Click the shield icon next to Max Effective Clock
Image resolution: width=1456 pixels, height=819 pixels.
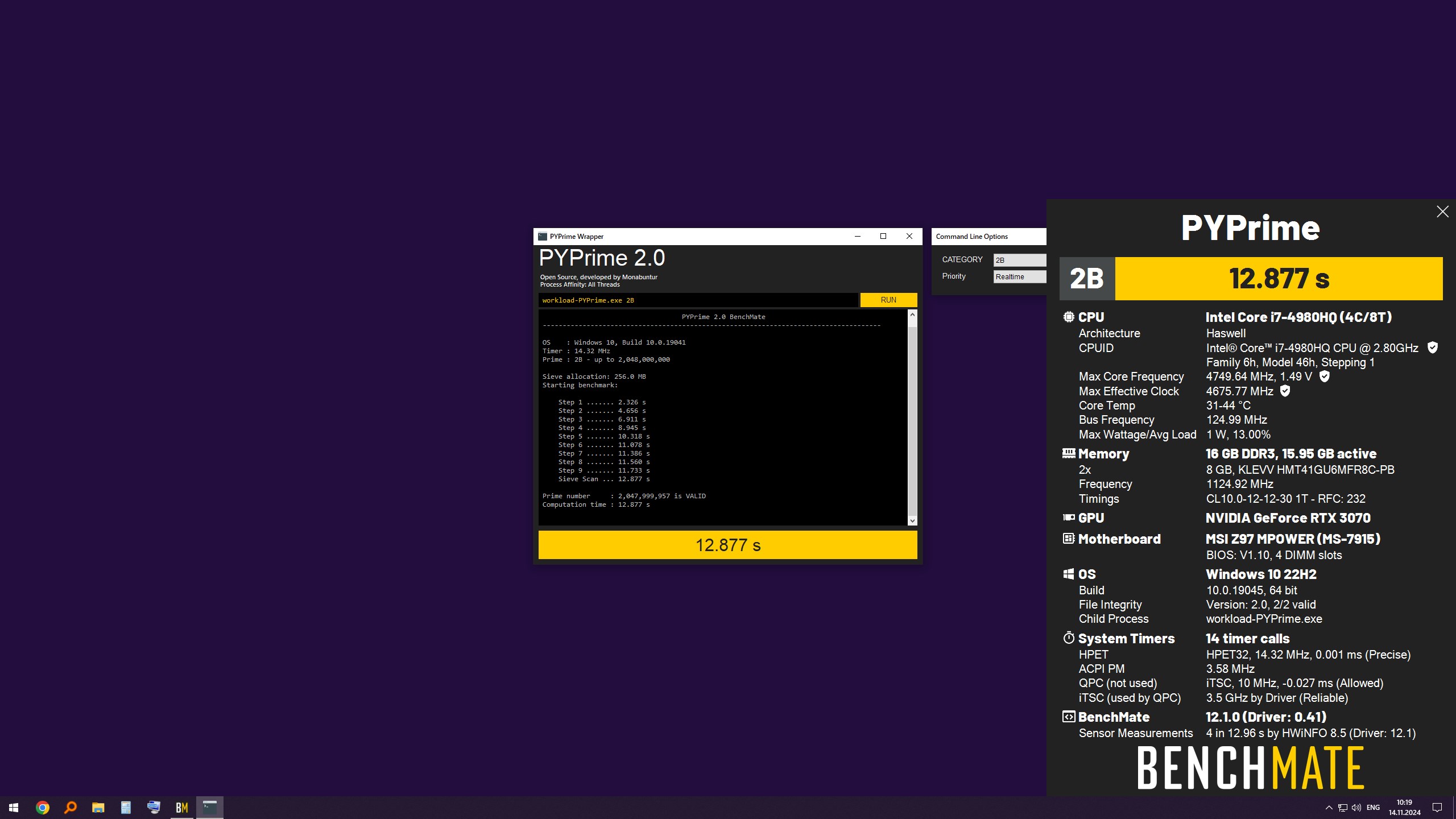click(x=1285, y=391)
